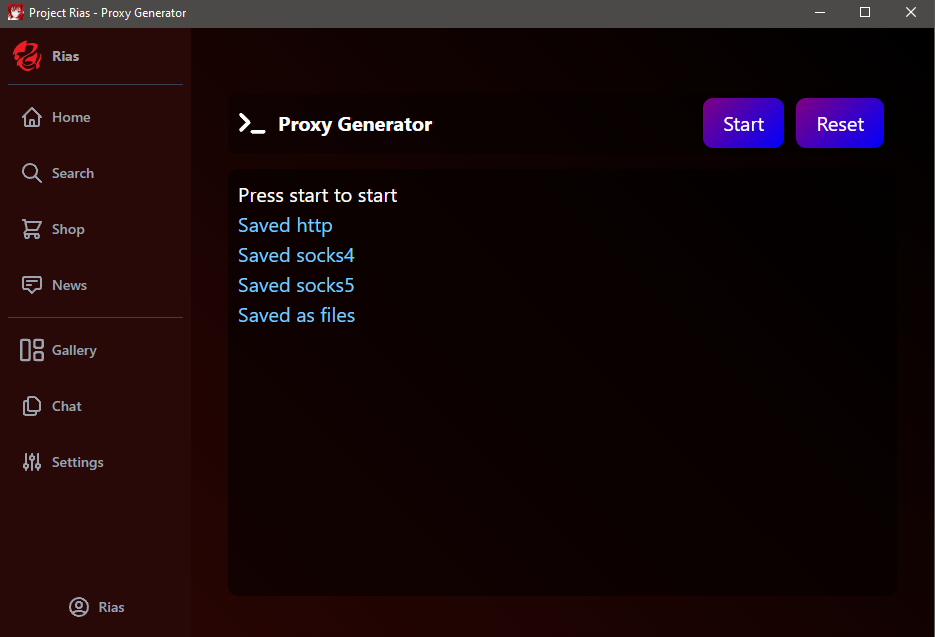Minimize the Project Rias window
The width and height of the screenshot is (935, 637).
[x=819, y=13]
